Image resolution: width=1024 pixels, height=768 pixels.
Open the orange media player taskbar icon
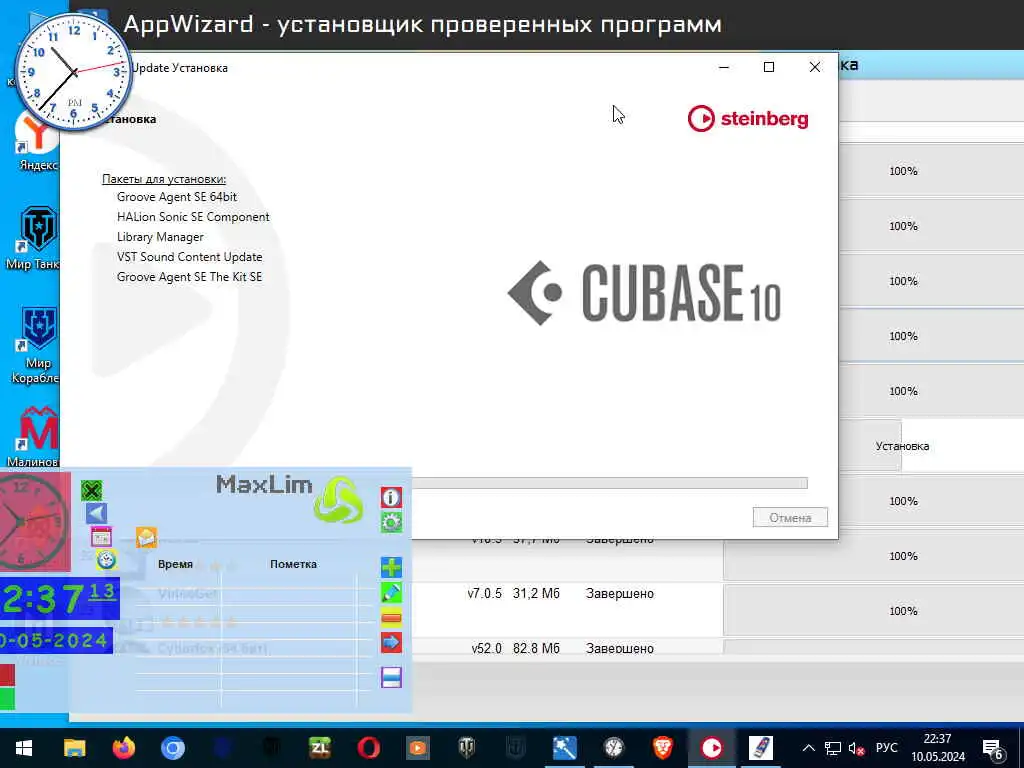[418, 748]
